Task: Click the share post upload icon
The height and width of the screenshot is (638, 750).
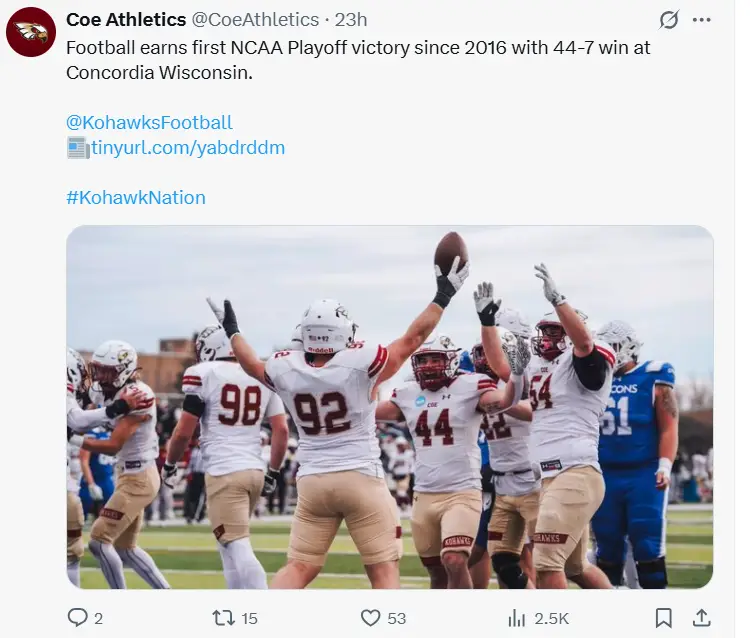Action: pos(702,617)
